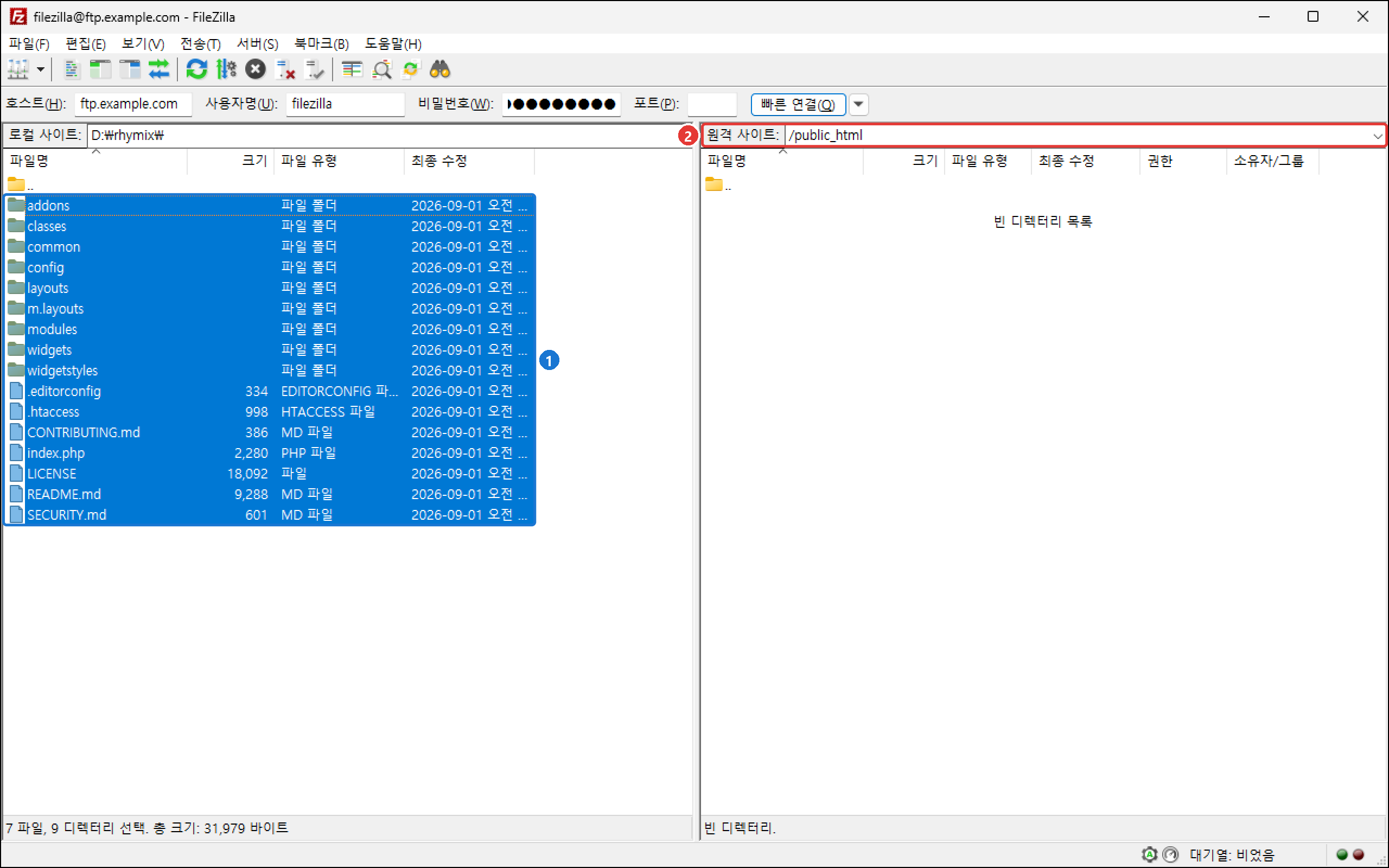Expand the Site Manager dropdown arrow
Image resolution: width=1389 pixels, height=868 pixels.
coord(41,69)
